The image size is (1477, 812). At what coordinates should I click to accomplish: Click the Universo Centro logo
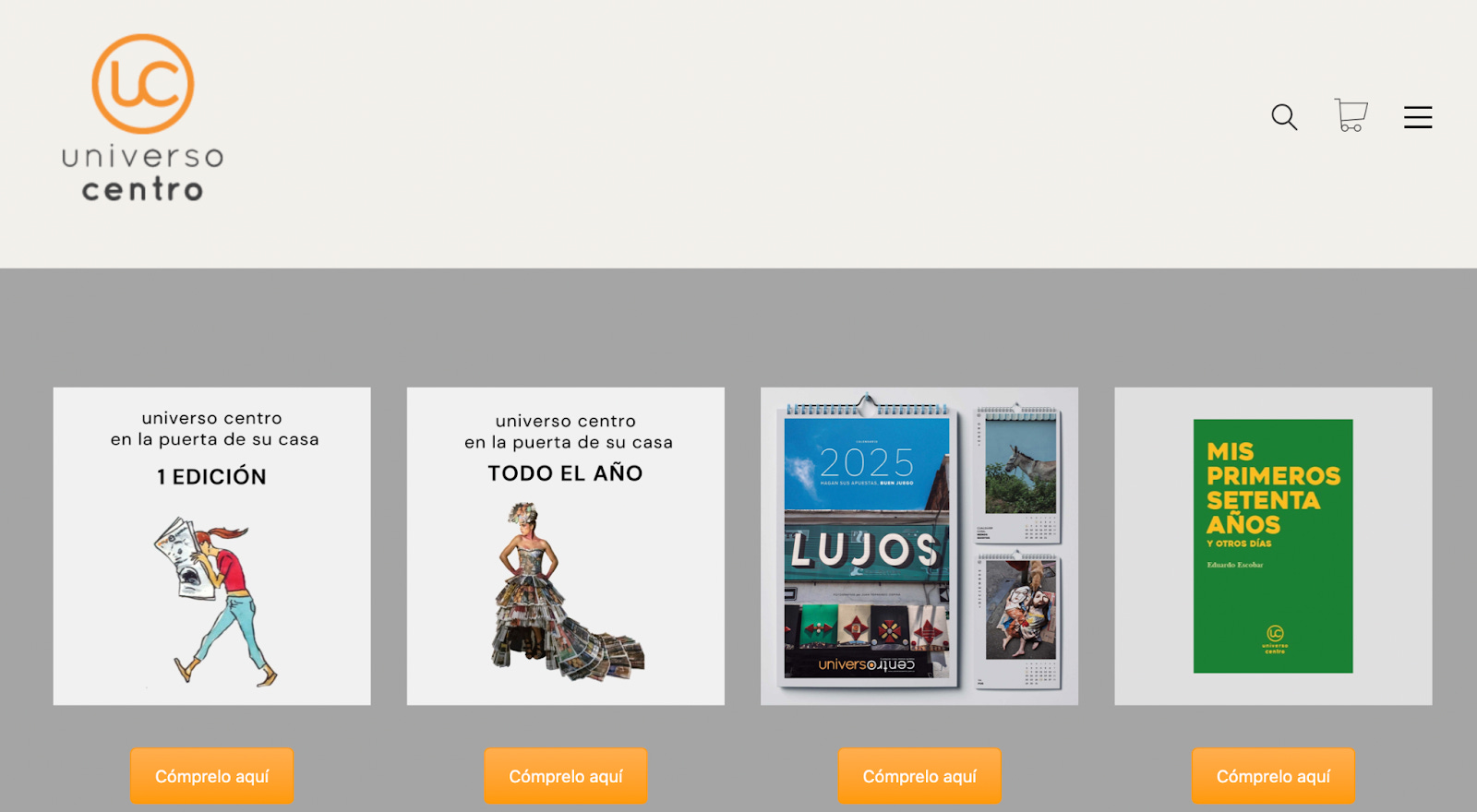pos(143,118)
